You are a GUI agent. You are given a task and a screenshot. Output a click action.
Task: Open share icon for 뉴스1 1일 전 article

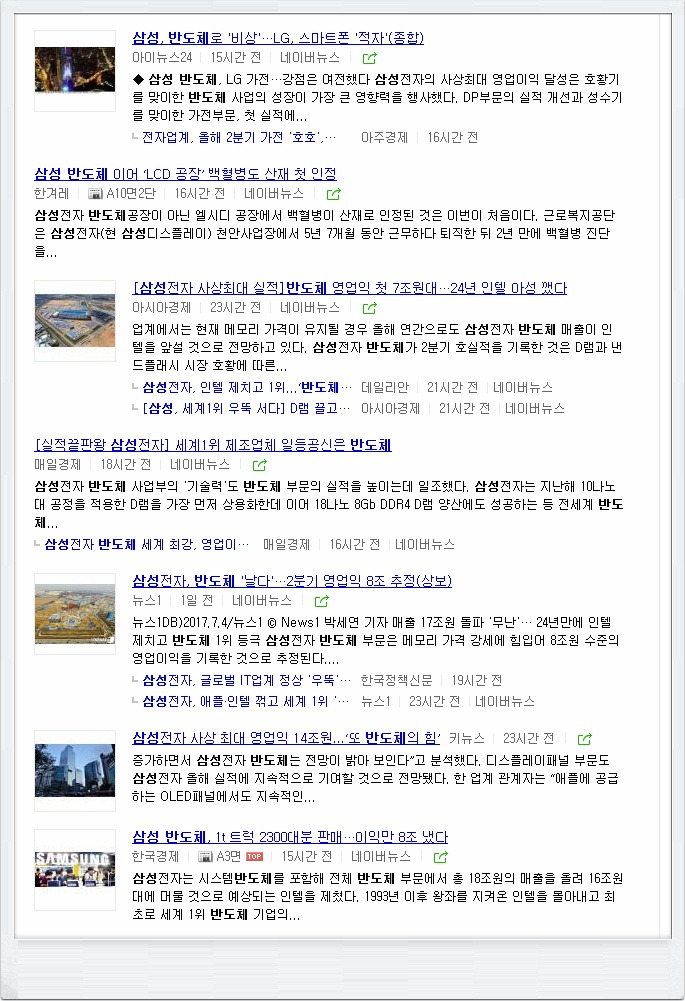click(x=321, y=601)
